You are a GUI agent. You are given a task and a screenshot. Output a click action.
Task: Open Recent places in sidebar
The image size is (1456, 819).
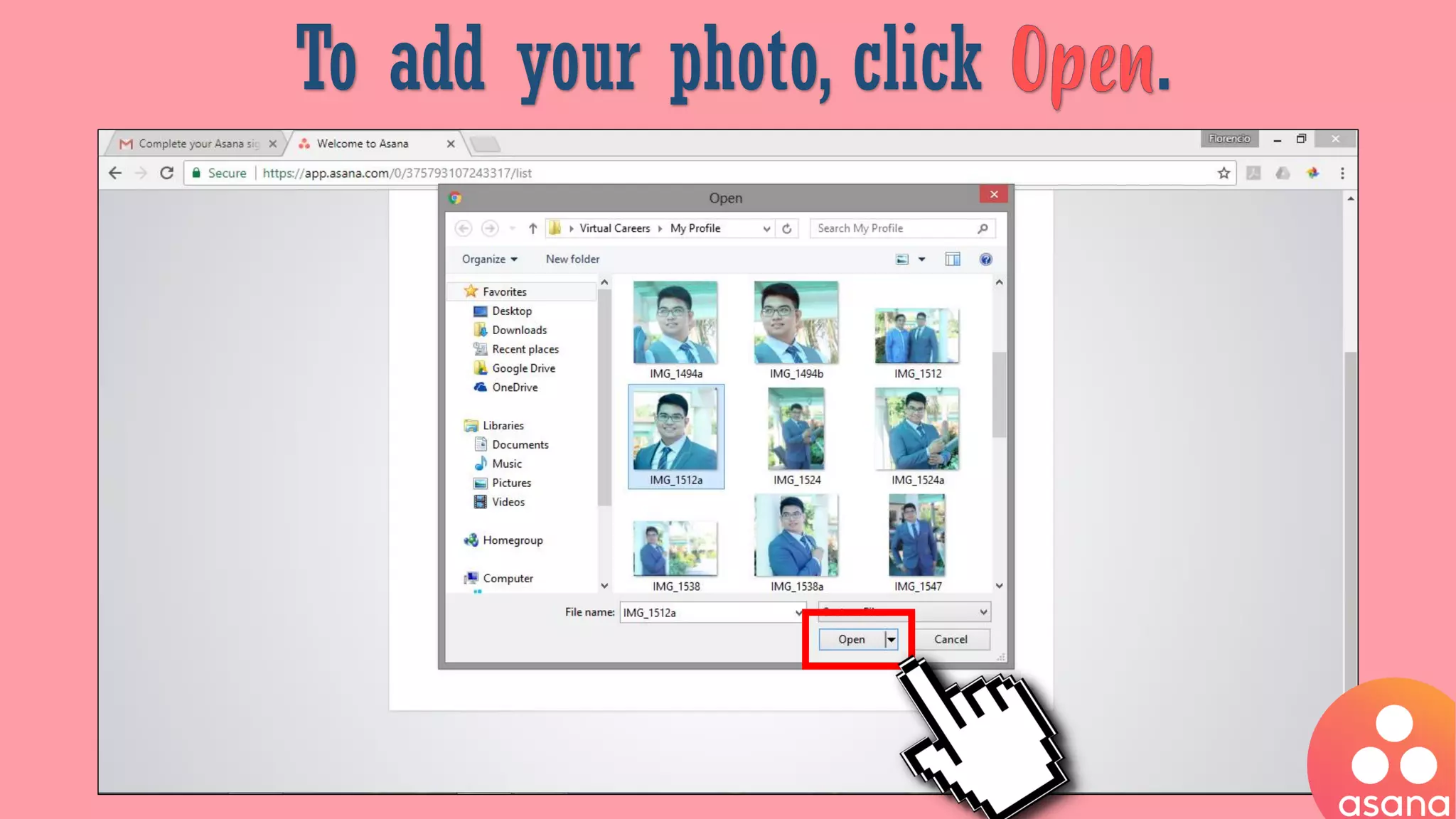click(525, 349)
